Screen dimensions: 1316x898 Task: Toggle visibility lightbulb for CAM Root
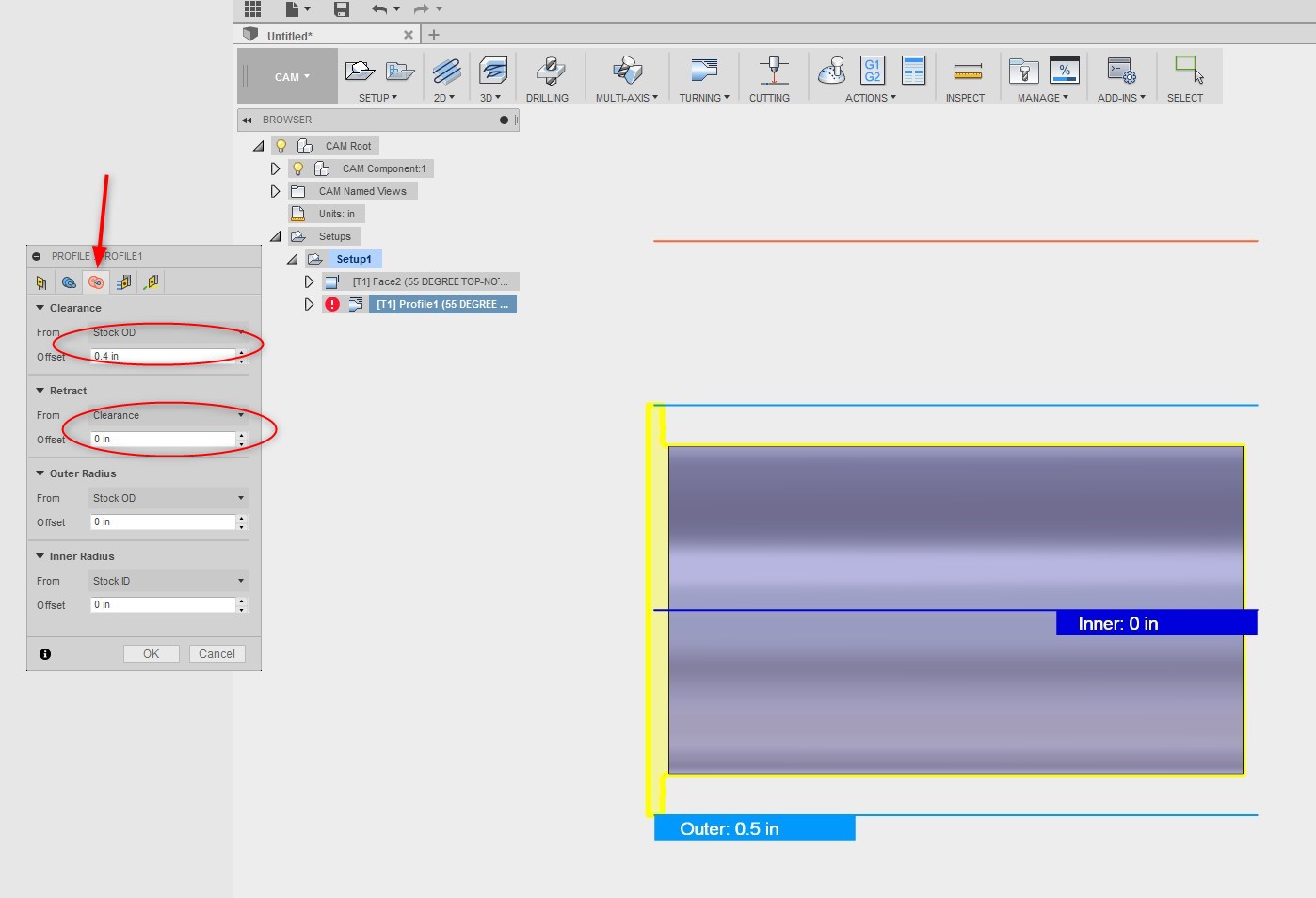click(x=281, y=146)
